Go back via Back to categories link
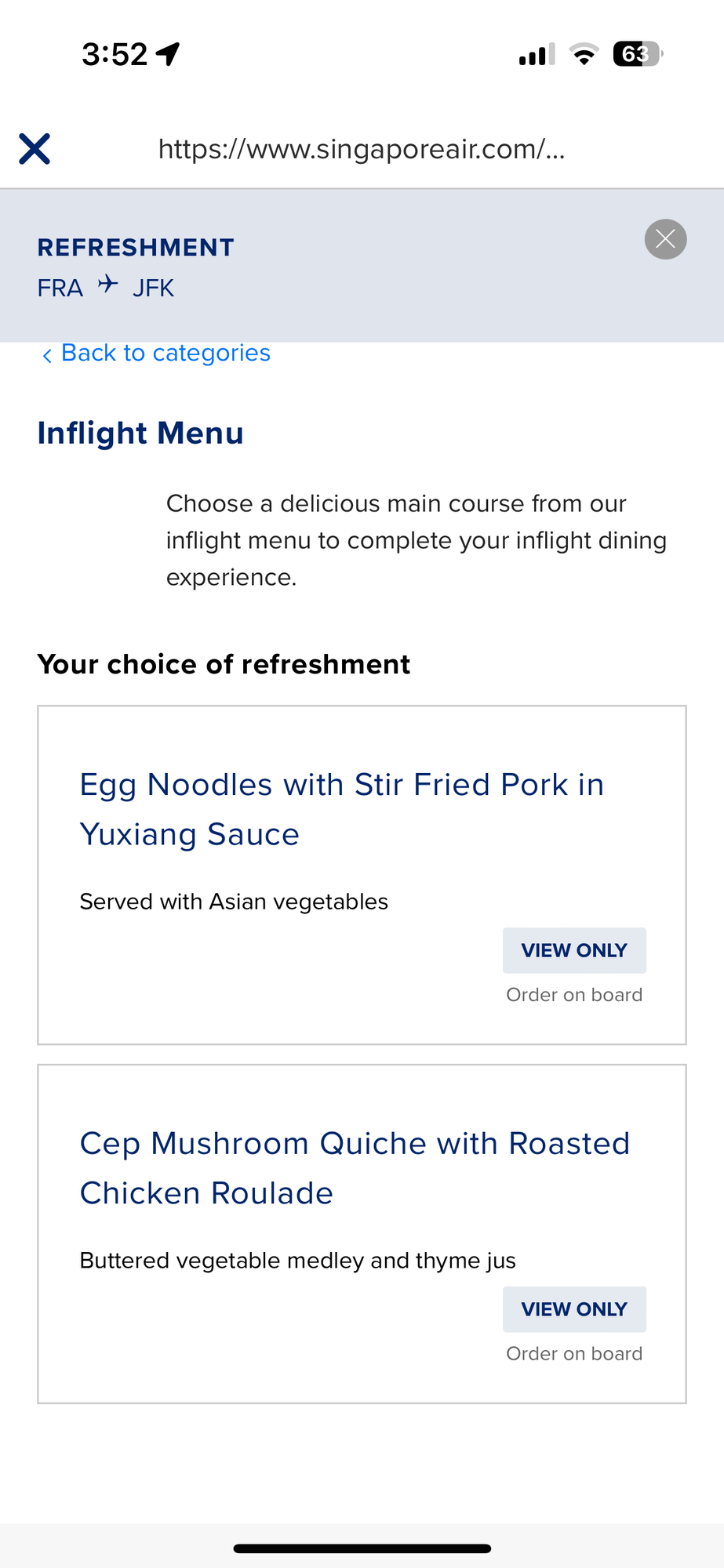 click(166, 353)
